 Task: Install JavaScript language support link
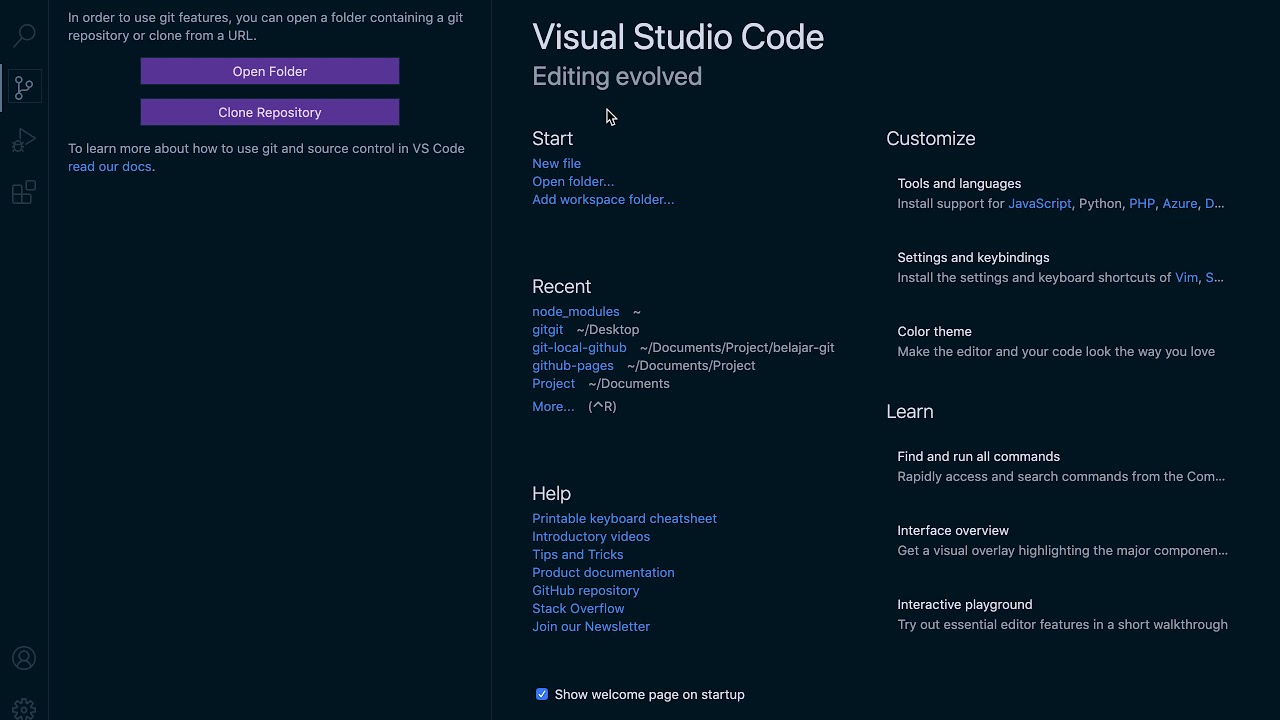1039,203
